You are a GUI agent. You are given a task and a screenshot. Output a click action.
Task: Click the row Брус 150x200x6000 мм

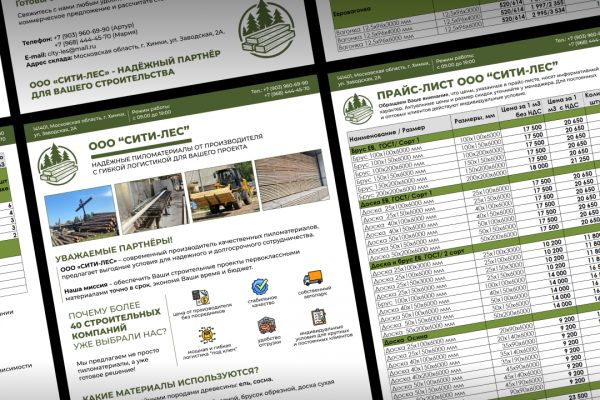pyautogui.click(x=393, y=183)
